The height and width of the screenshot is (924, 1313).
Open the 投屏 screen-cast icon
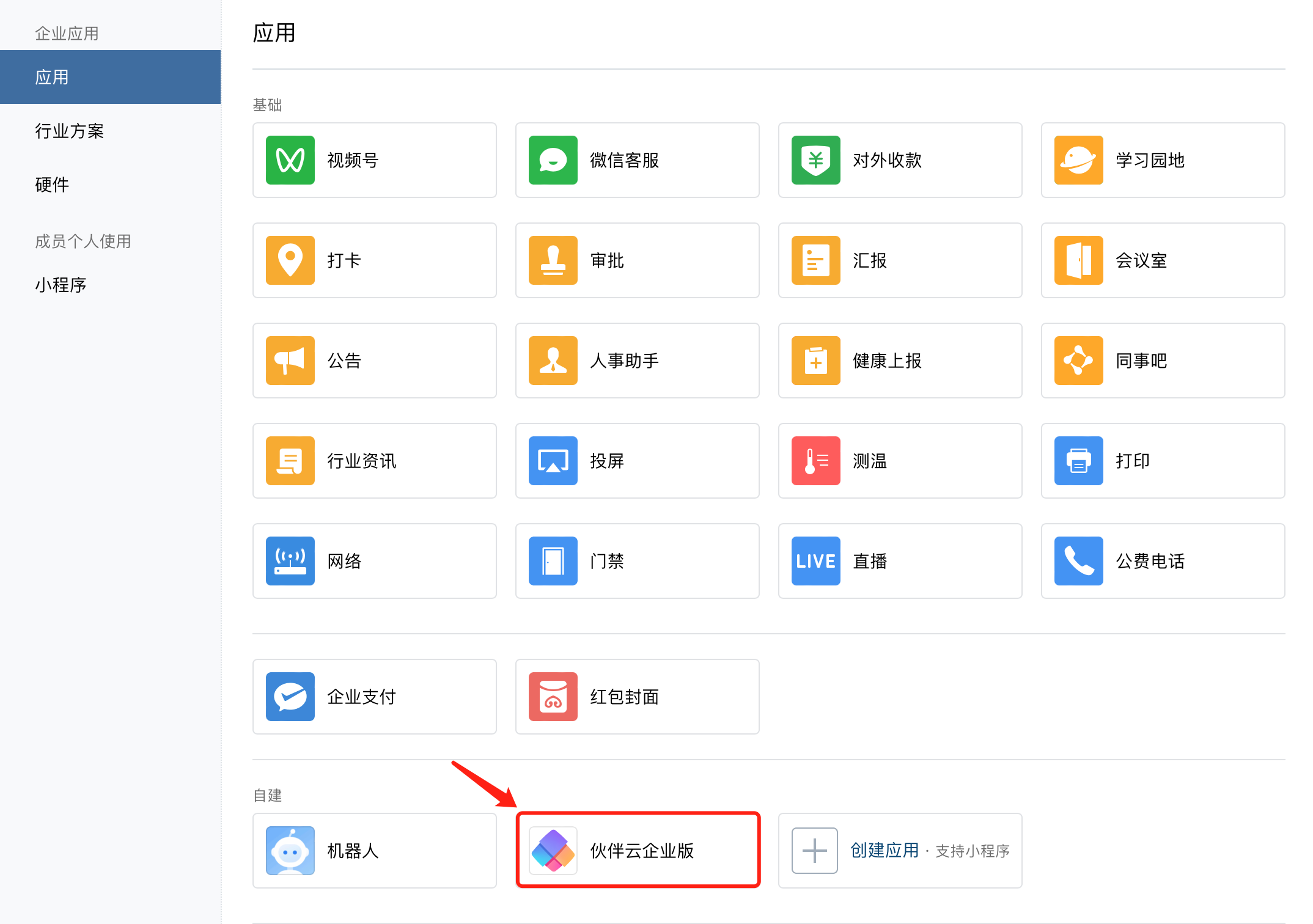pos(553,461)
